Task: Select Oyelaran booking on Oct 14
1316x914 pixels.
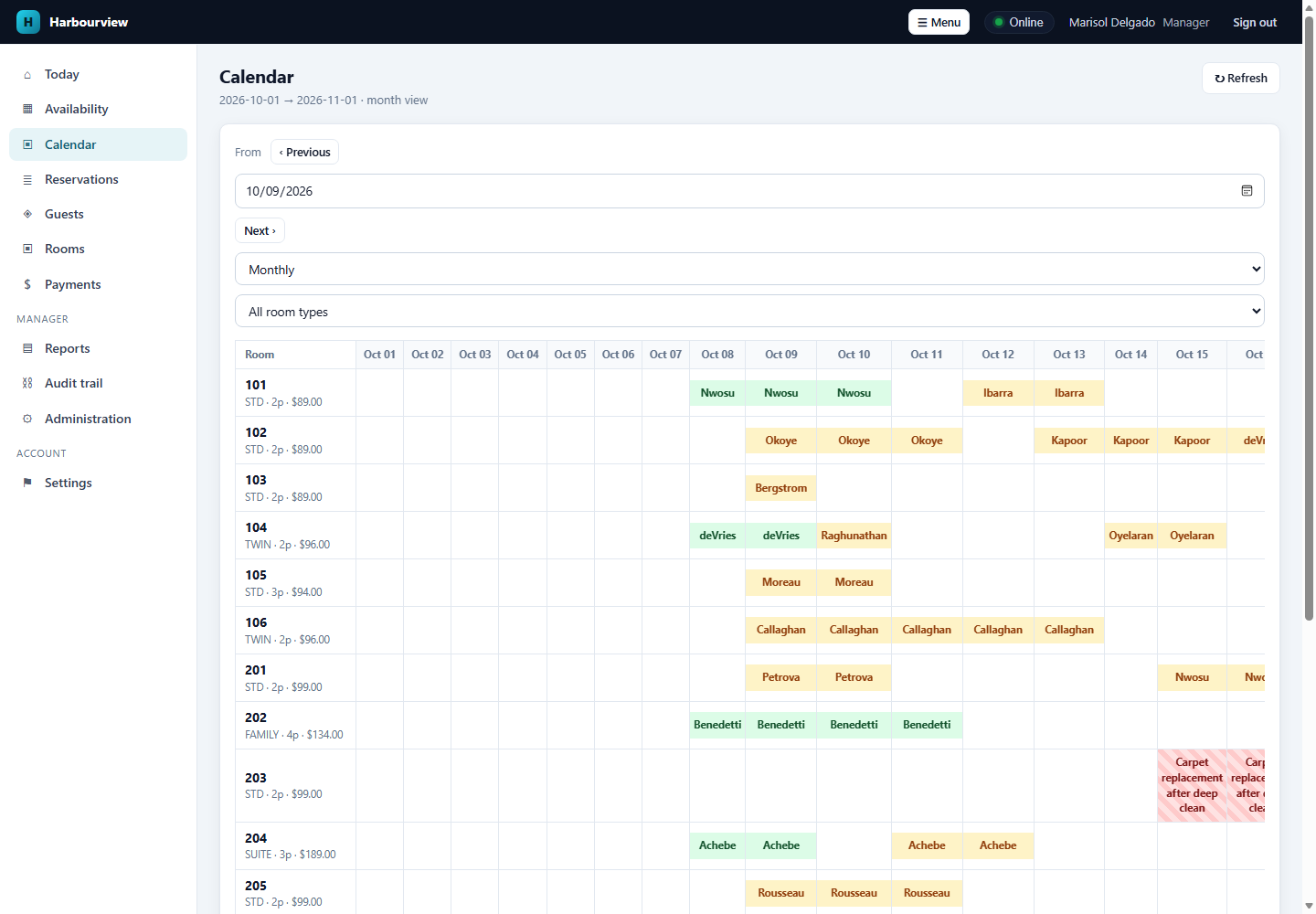Action: pyautogui.click(x=1130, y=536)
